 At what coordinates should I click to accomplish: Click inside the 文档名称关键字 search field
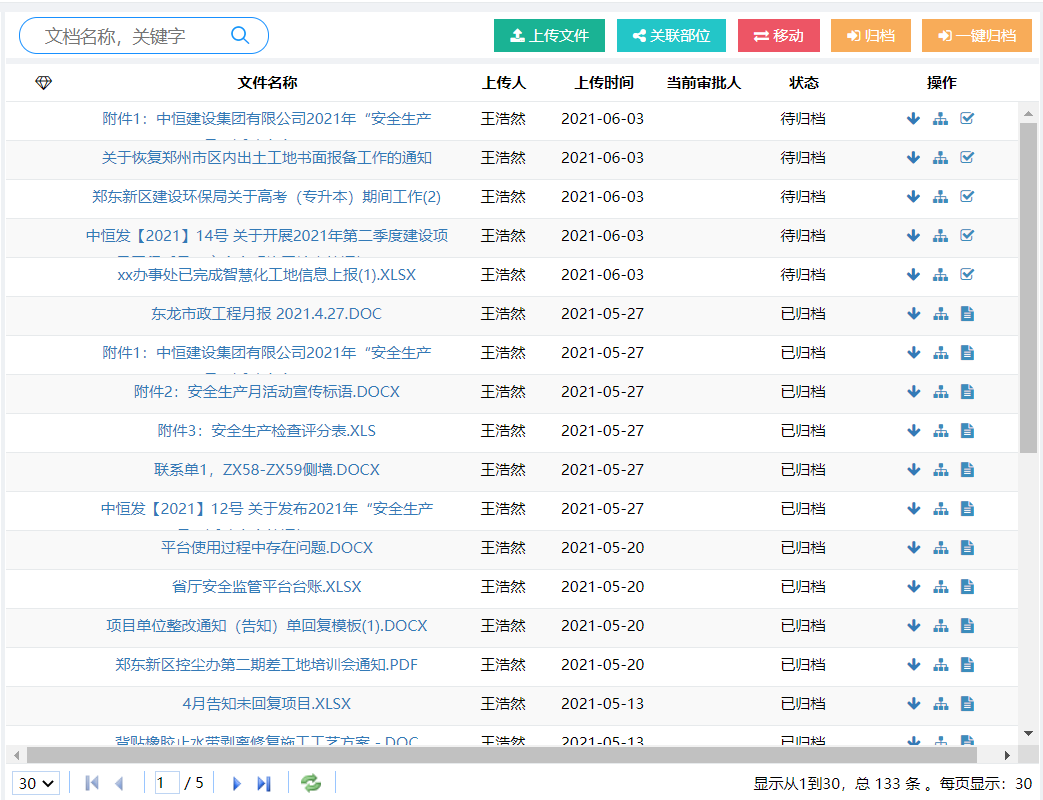(130, 34)
